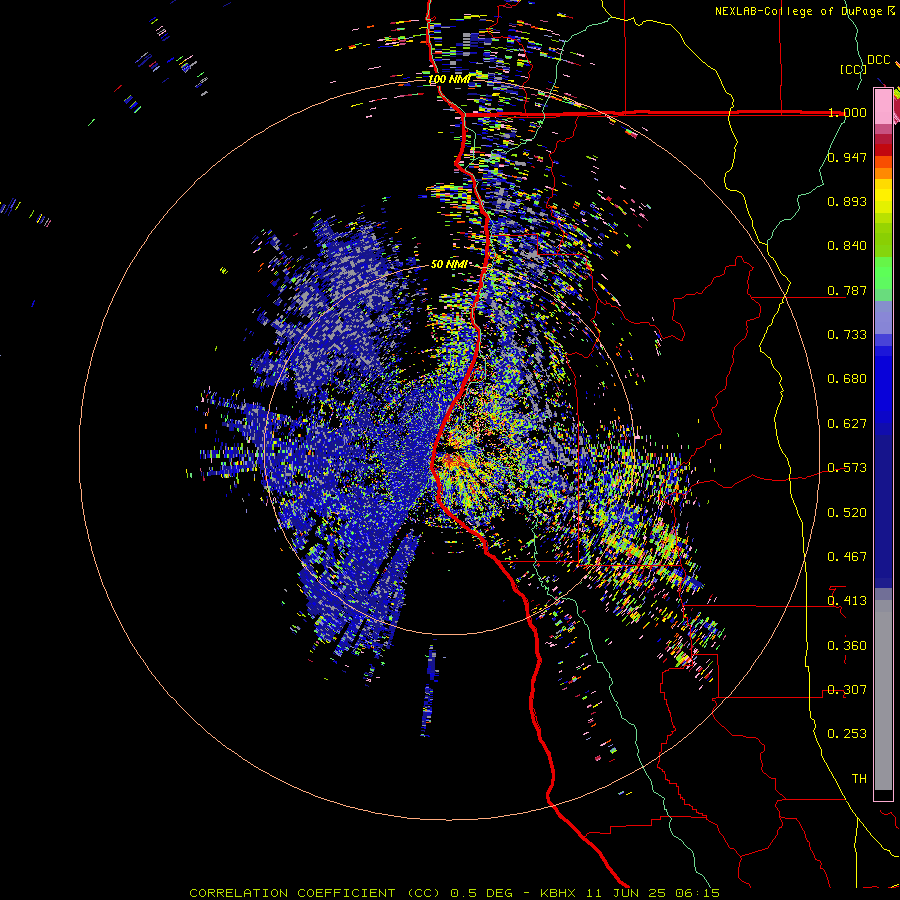Pick the red segment of the color bar
Viewport: 900px width, 900px height.
click(883, 150)
